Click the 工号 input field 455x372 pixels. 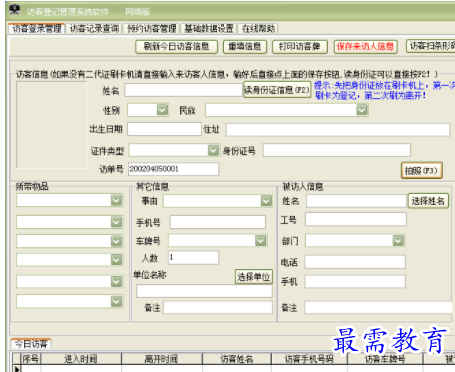[x=356, y=219]
